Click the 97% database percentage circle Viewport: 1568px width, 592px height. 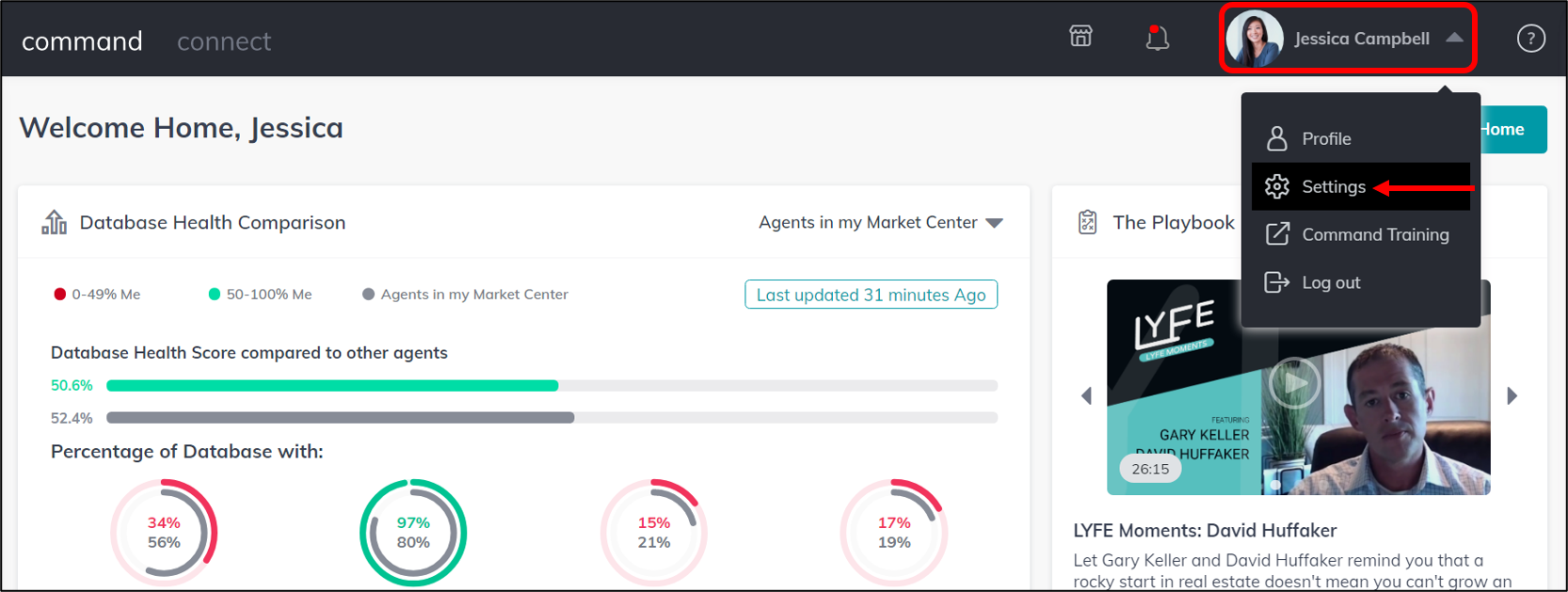coord(413,533)
